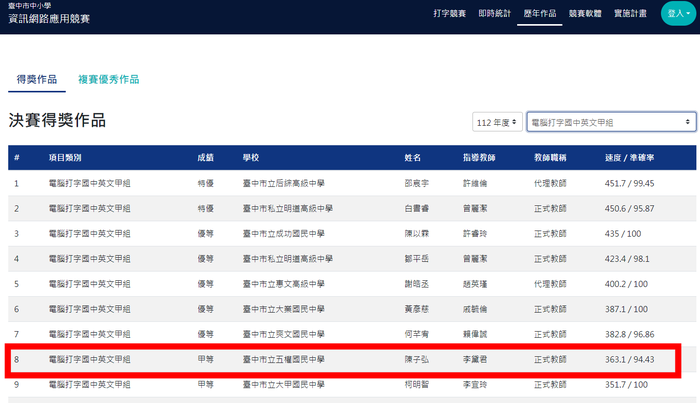
Task: Click teacher name 李宜玲 in row 9
Action: pyautogui.click(x=475, y=384)
